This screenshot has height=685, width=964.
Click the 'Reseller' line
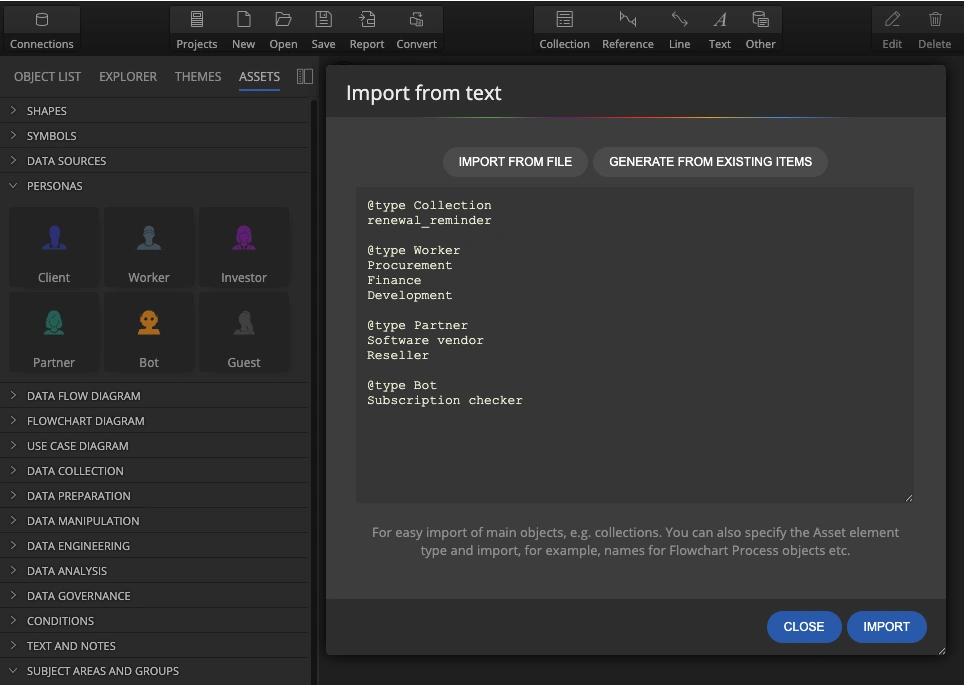[x=398, y=355]
